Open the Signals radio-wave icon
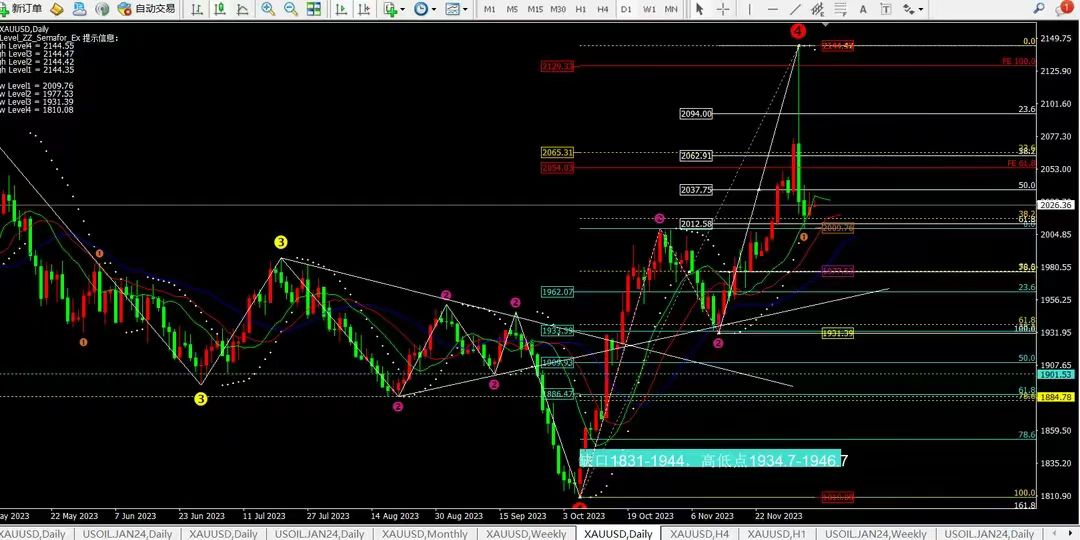1080x540 pixels. click(x=103, y=9)
